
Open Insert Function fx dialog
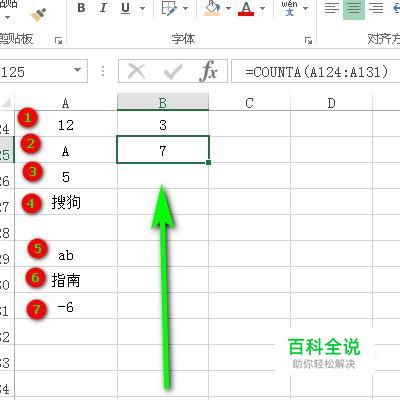coord(209,71)
